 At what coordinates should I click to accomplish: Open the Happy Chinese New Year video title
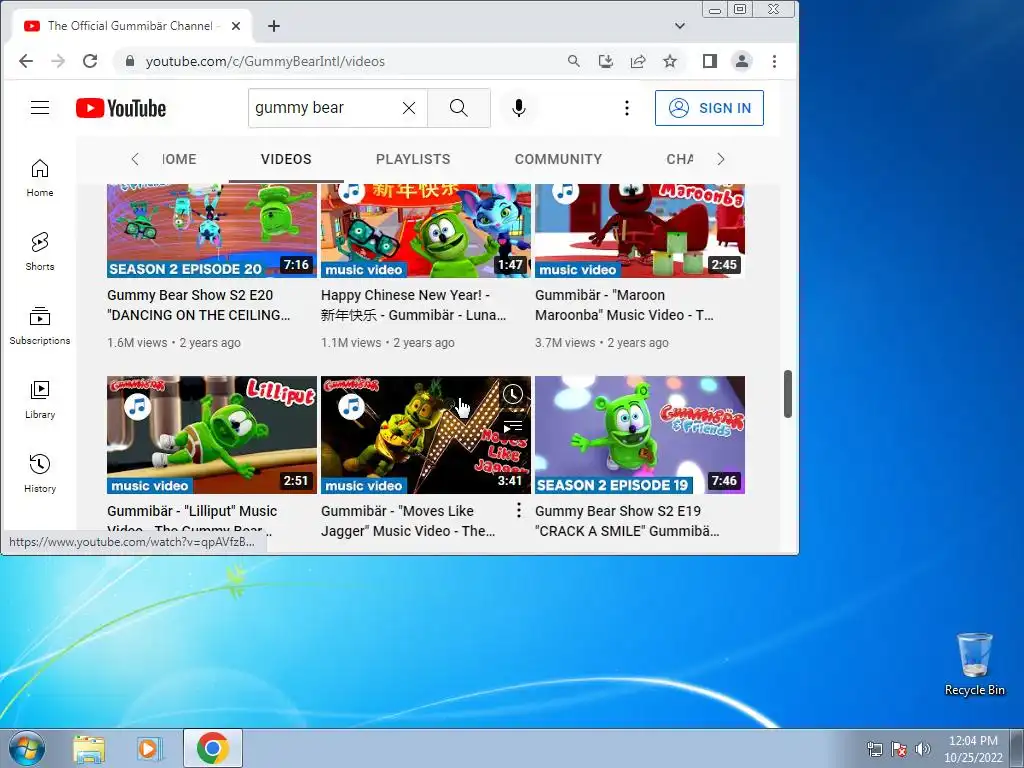pyautogui.click(x=413, y=305)
